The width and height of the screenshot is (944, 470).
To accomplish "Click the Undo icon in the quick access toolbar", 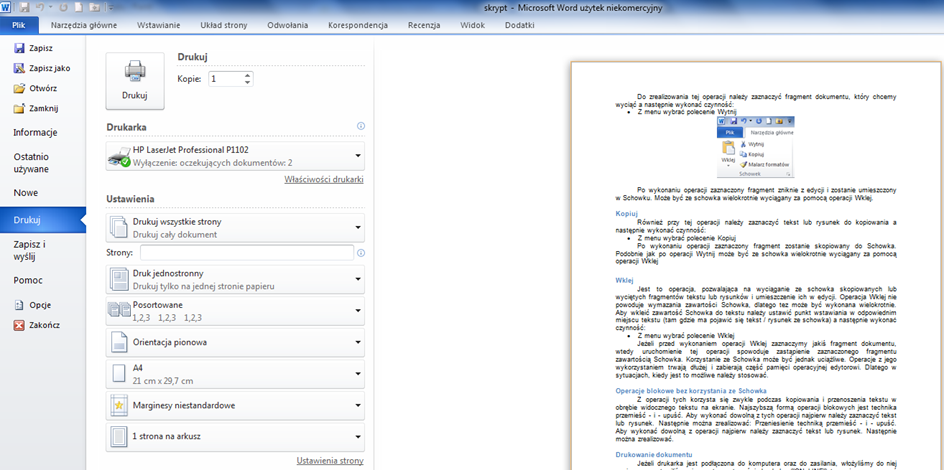I will point(40,8).
